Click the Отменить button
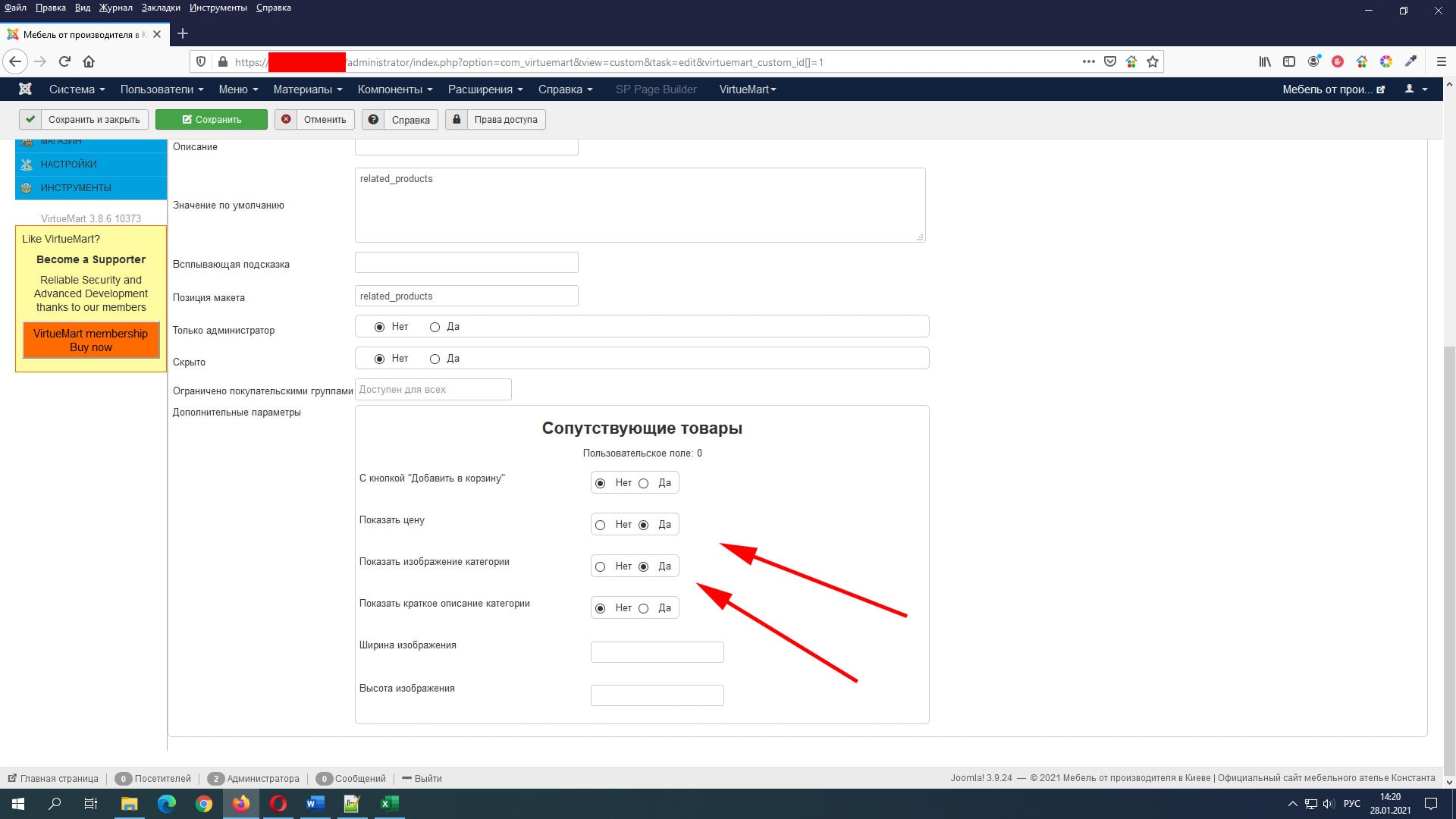This screenshot has width=1456, height=819. click(315, 120)
